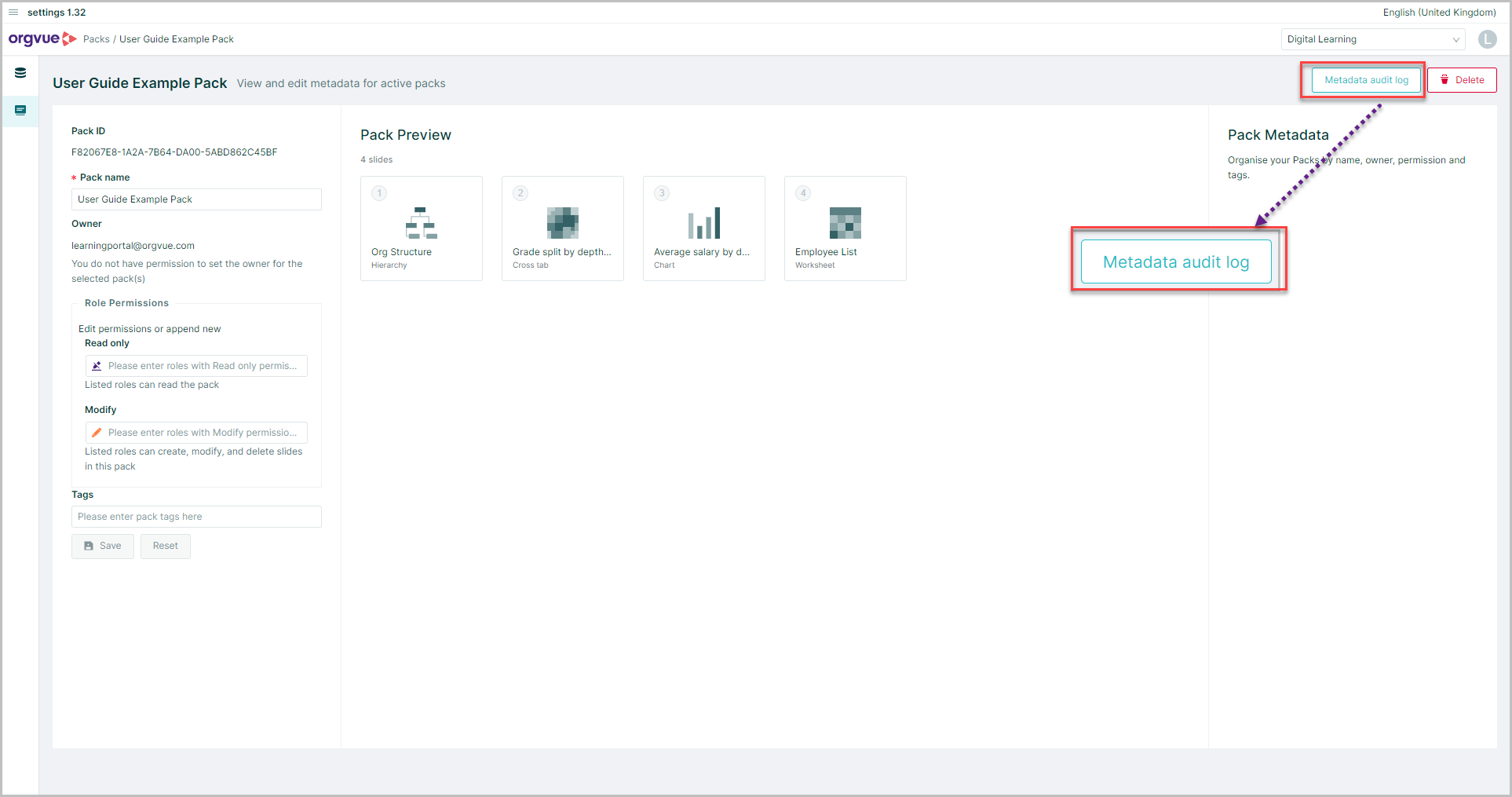
Task: Click the Read only roles icon
Action: (x=96, y=365)
